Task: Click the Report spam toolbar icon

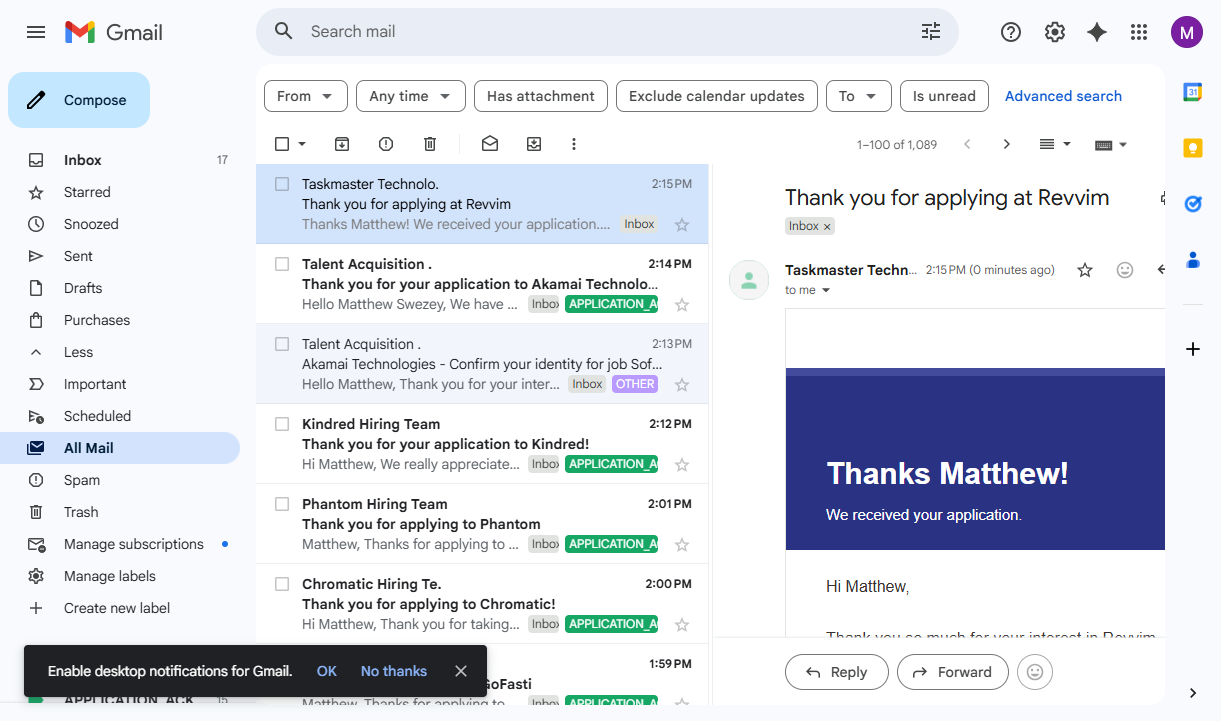Action: (386, 144)
